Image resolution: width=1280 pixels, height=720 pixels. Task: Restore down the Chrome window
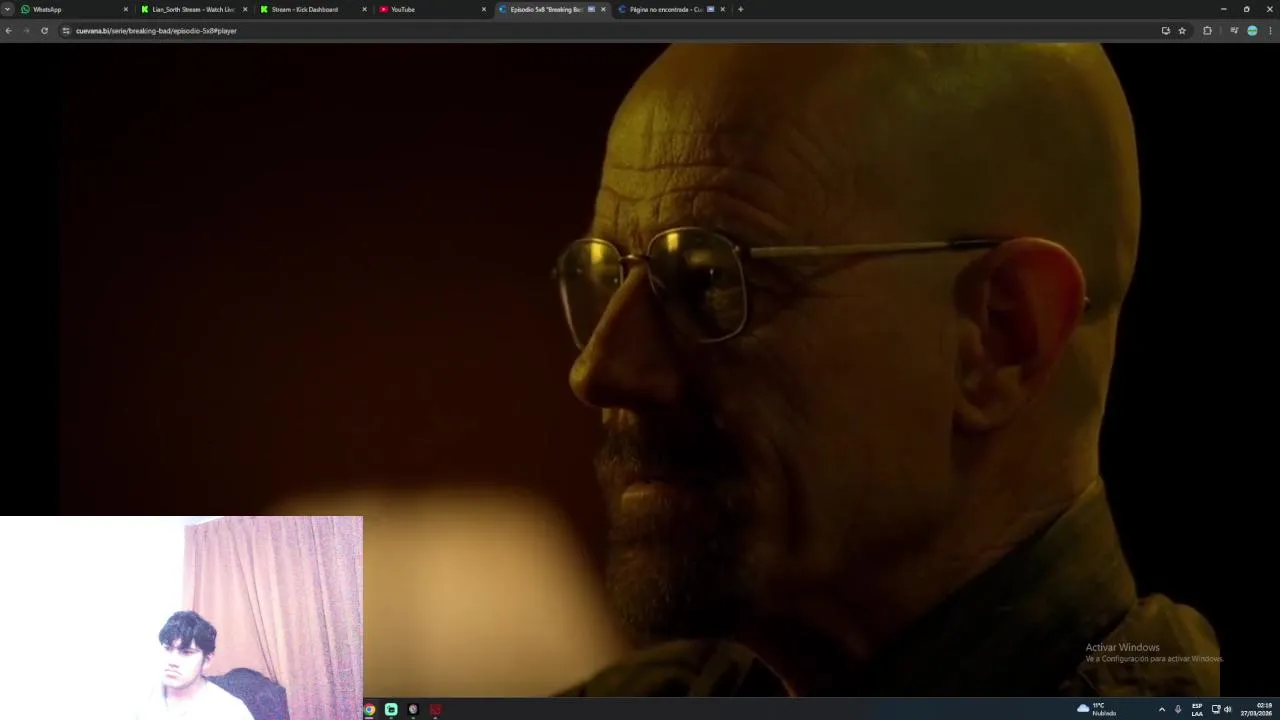pos(1246,9)
